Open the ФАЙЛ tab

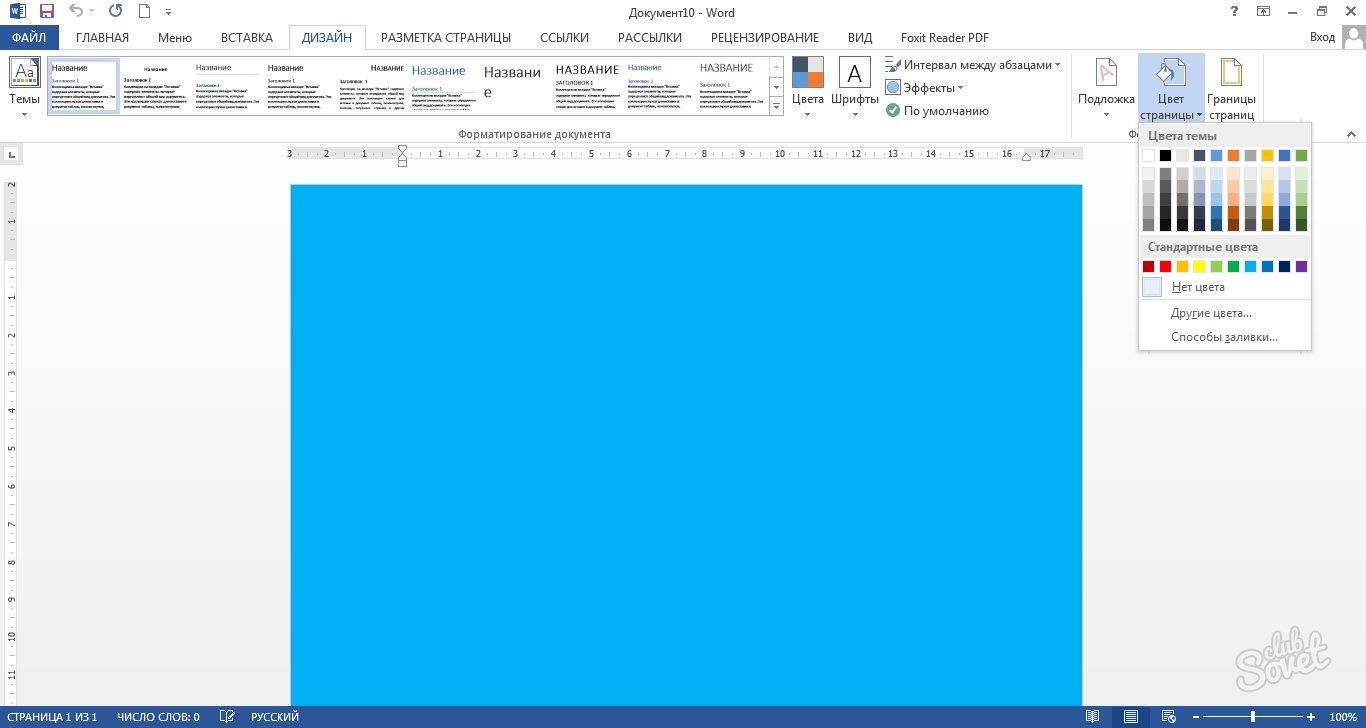pos(29,38)
